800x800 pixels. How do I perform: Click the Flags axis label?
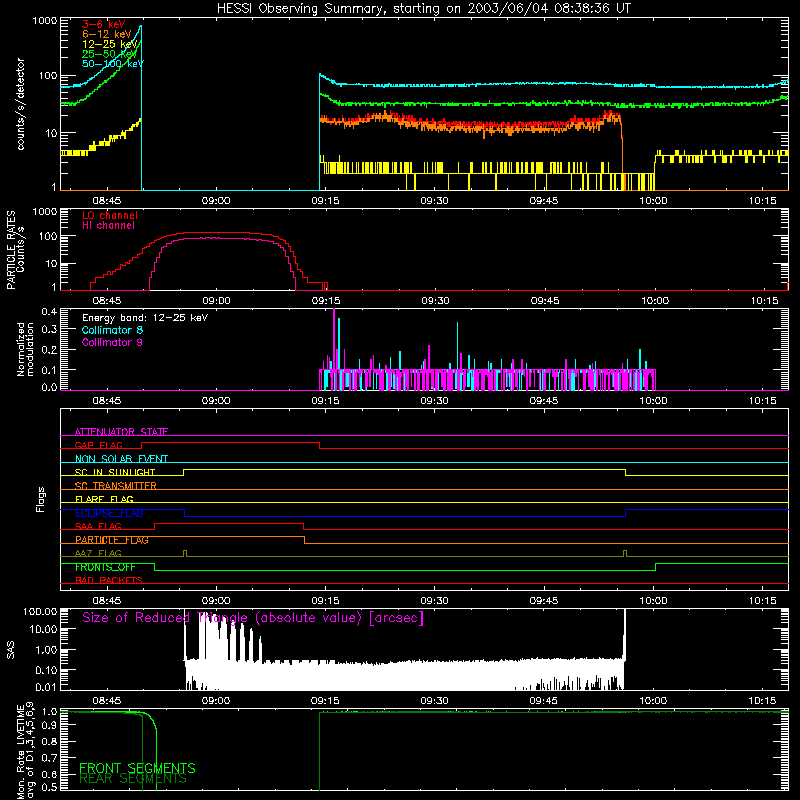click(x=41, y=499)
